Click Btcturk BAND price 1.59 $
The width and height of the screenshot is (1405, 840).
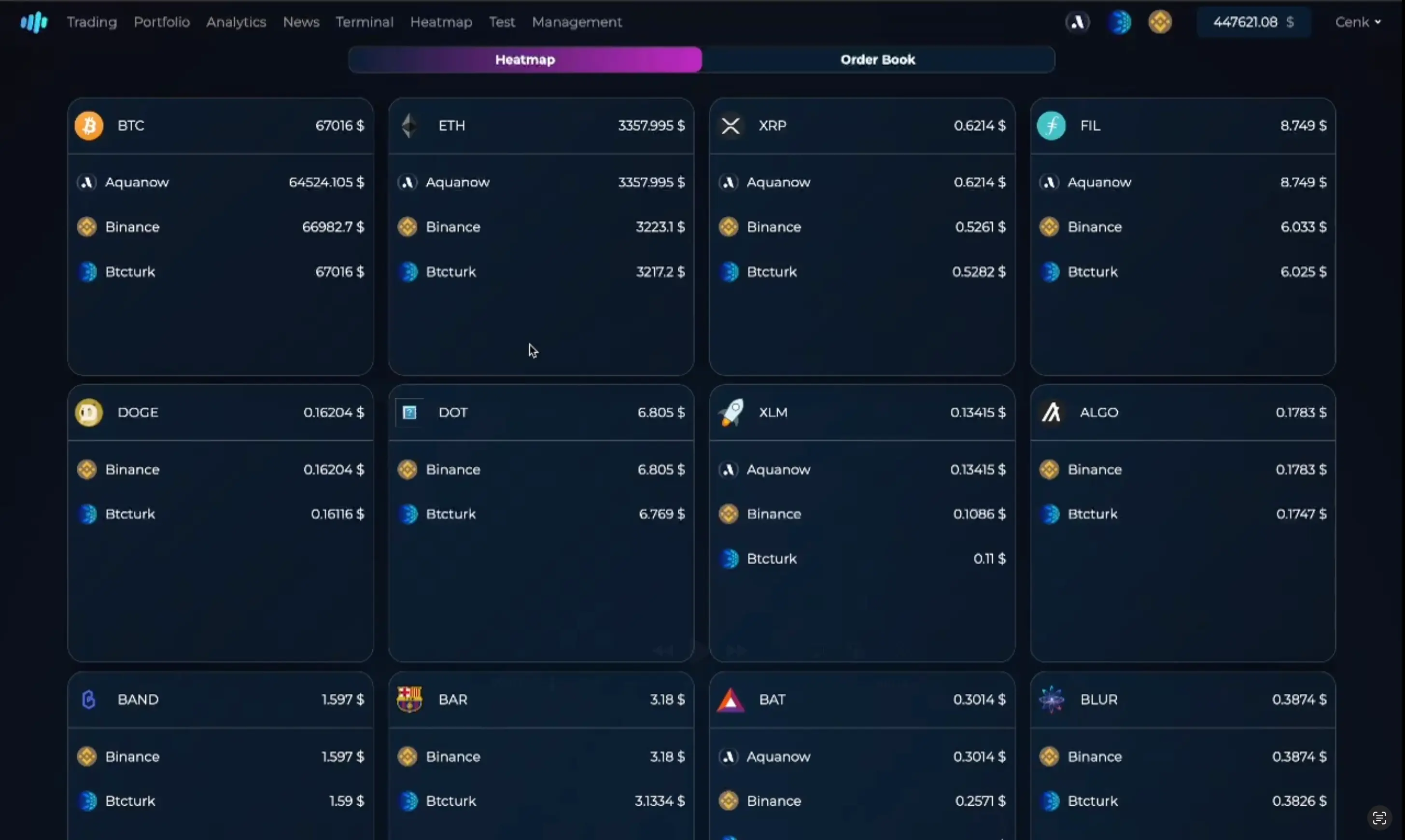[x=347, y=801]
